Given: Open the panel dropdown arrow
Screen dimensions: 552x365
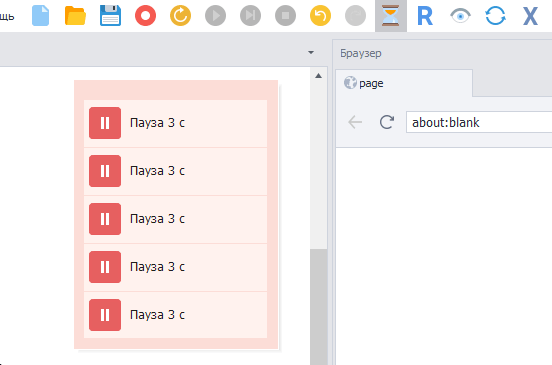Looking at the screenshot, I should [311, 52].
